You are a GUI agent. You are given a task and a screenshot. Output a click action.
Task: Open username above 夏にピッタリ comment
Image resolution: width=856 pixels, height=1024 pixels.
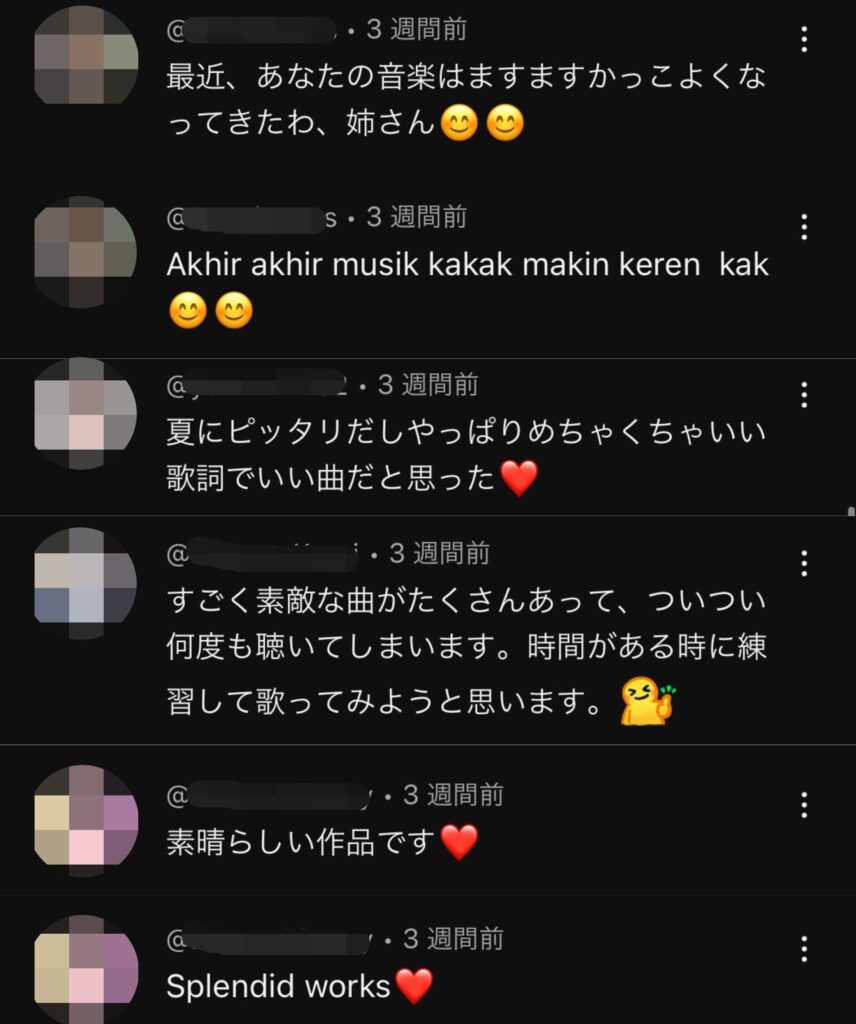pos(258,385)
